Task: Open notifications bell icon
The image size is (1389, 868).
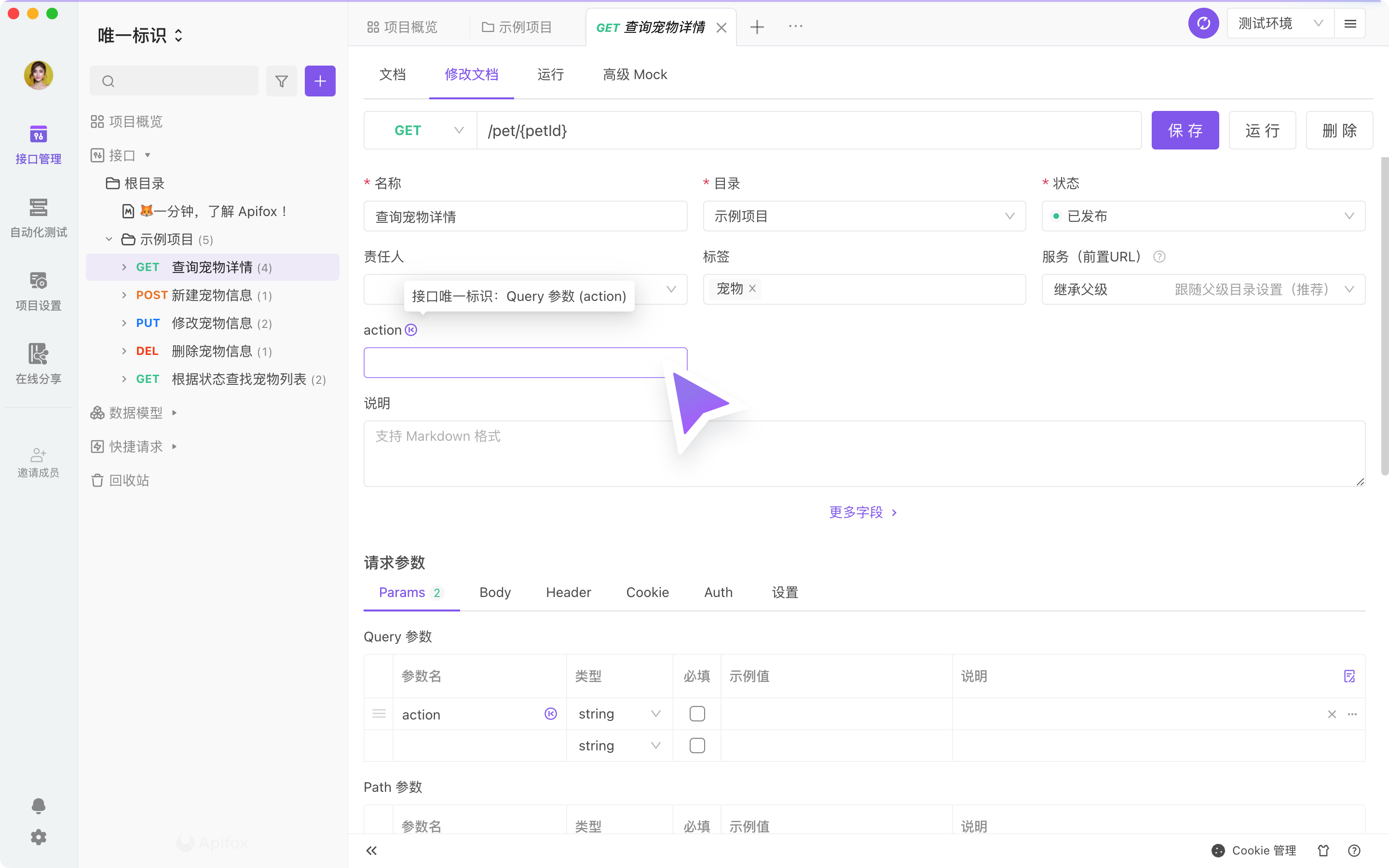Action: (x=39, y=805)
